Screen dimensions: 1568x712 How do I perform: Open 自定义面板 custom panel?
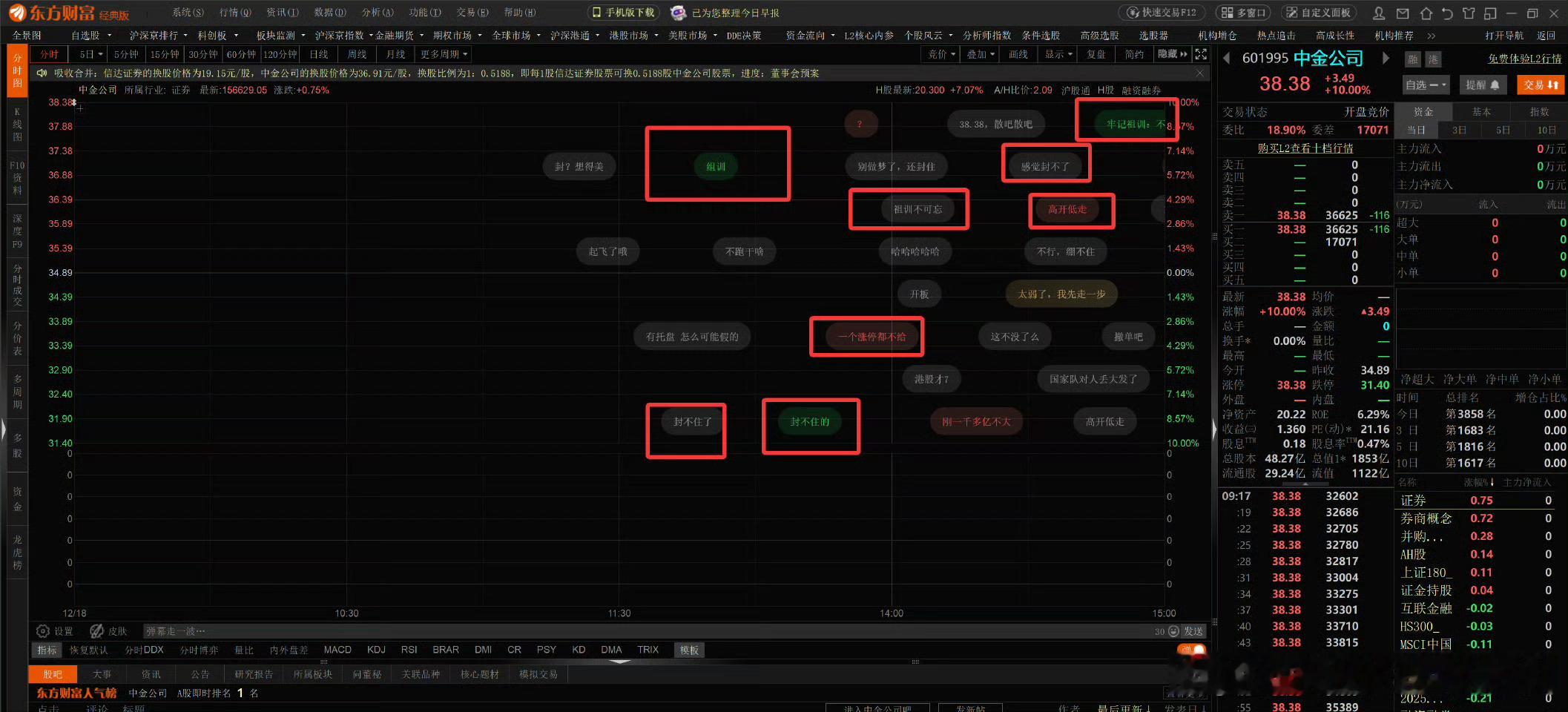1317,13
